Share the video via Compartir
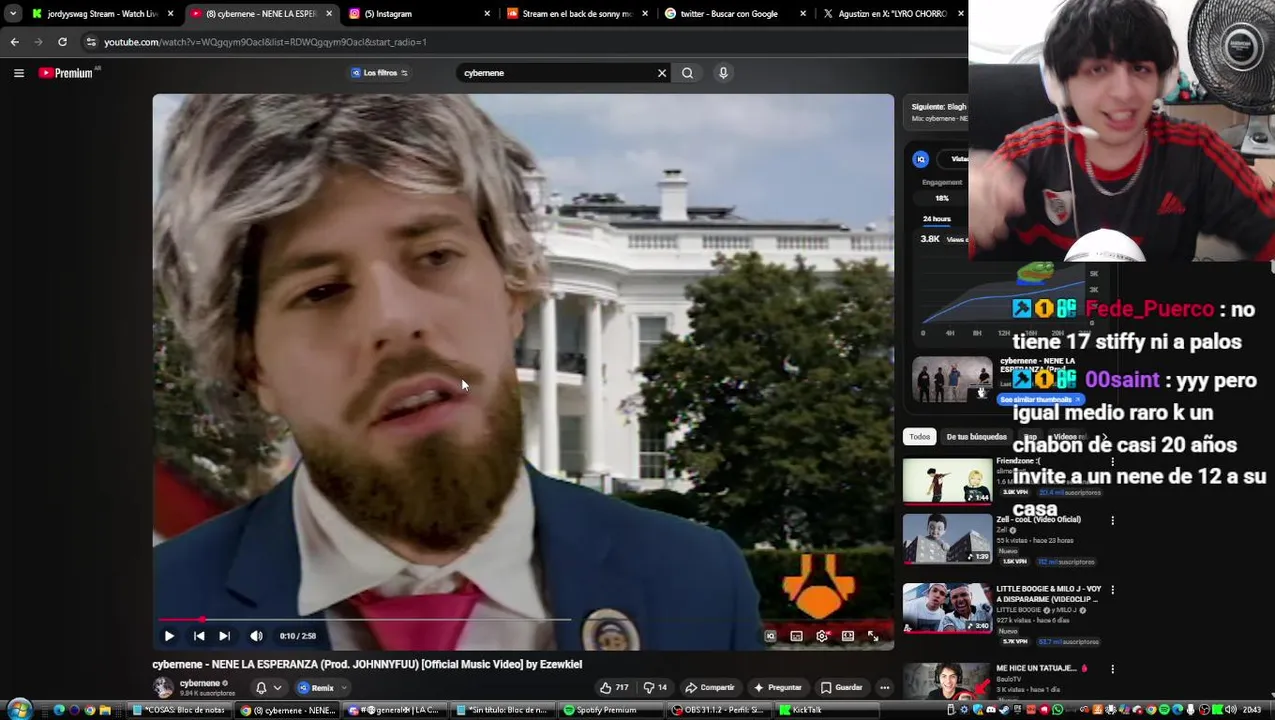This screenshot has height=720, width=1275. coord(710,688)
